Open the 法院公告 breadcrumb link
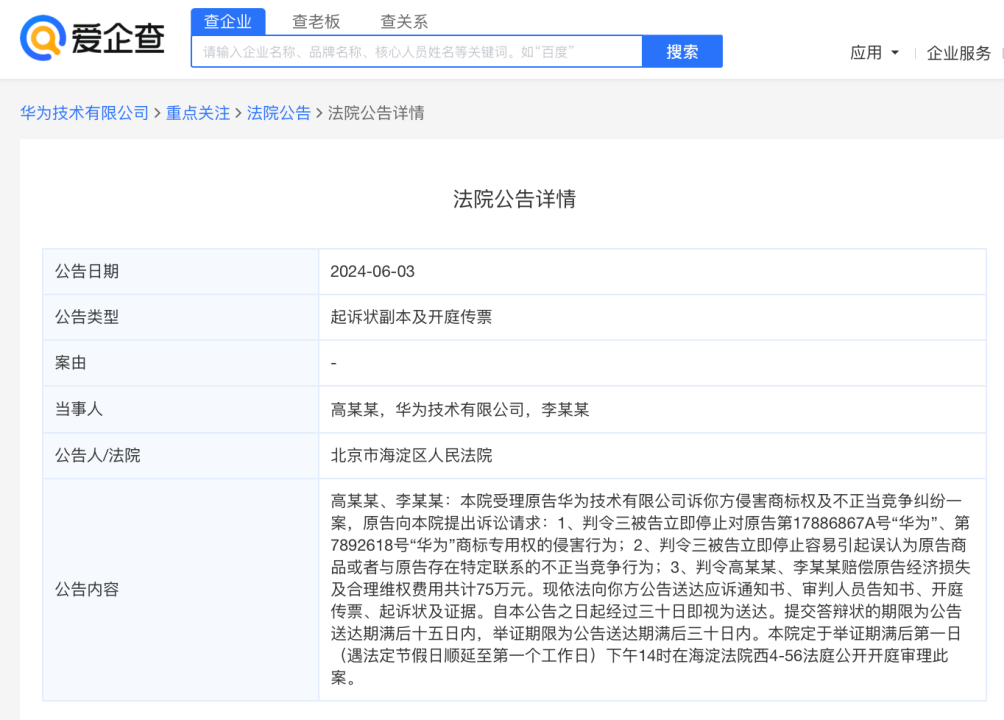Image resolution: width=1004 pixels, height=720 pixels. (279, 113)
